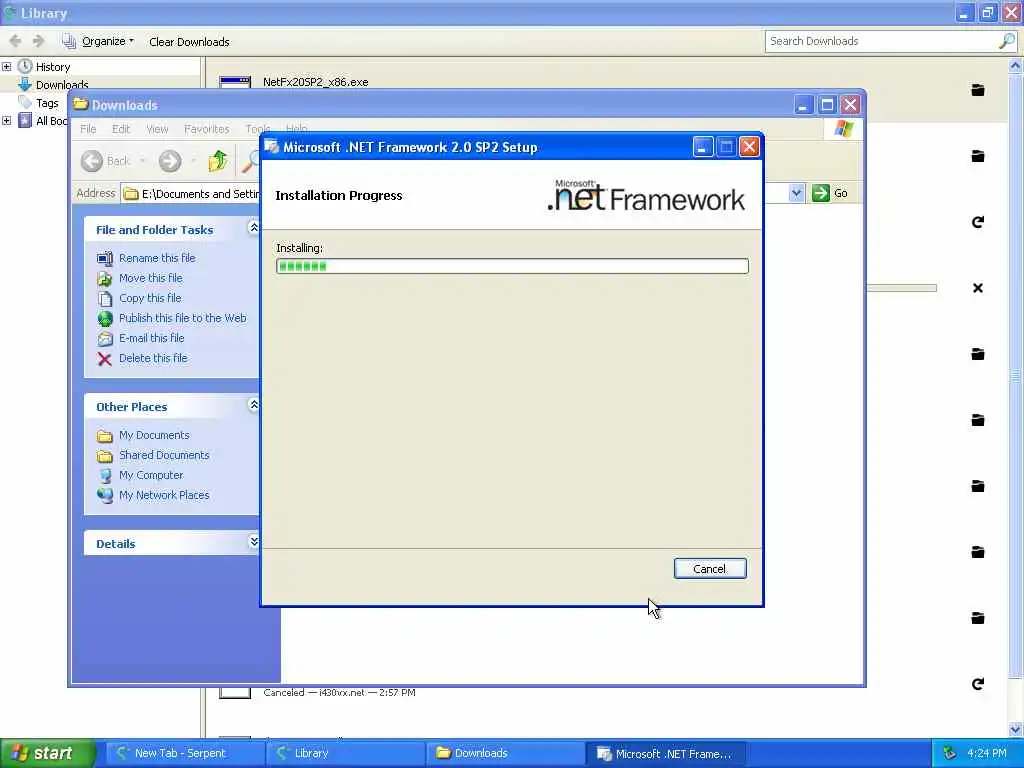This screenshot has width=1024, height=768.
Task: Select the Tags icon in Library sidebar
Action: tap(25, 103)
